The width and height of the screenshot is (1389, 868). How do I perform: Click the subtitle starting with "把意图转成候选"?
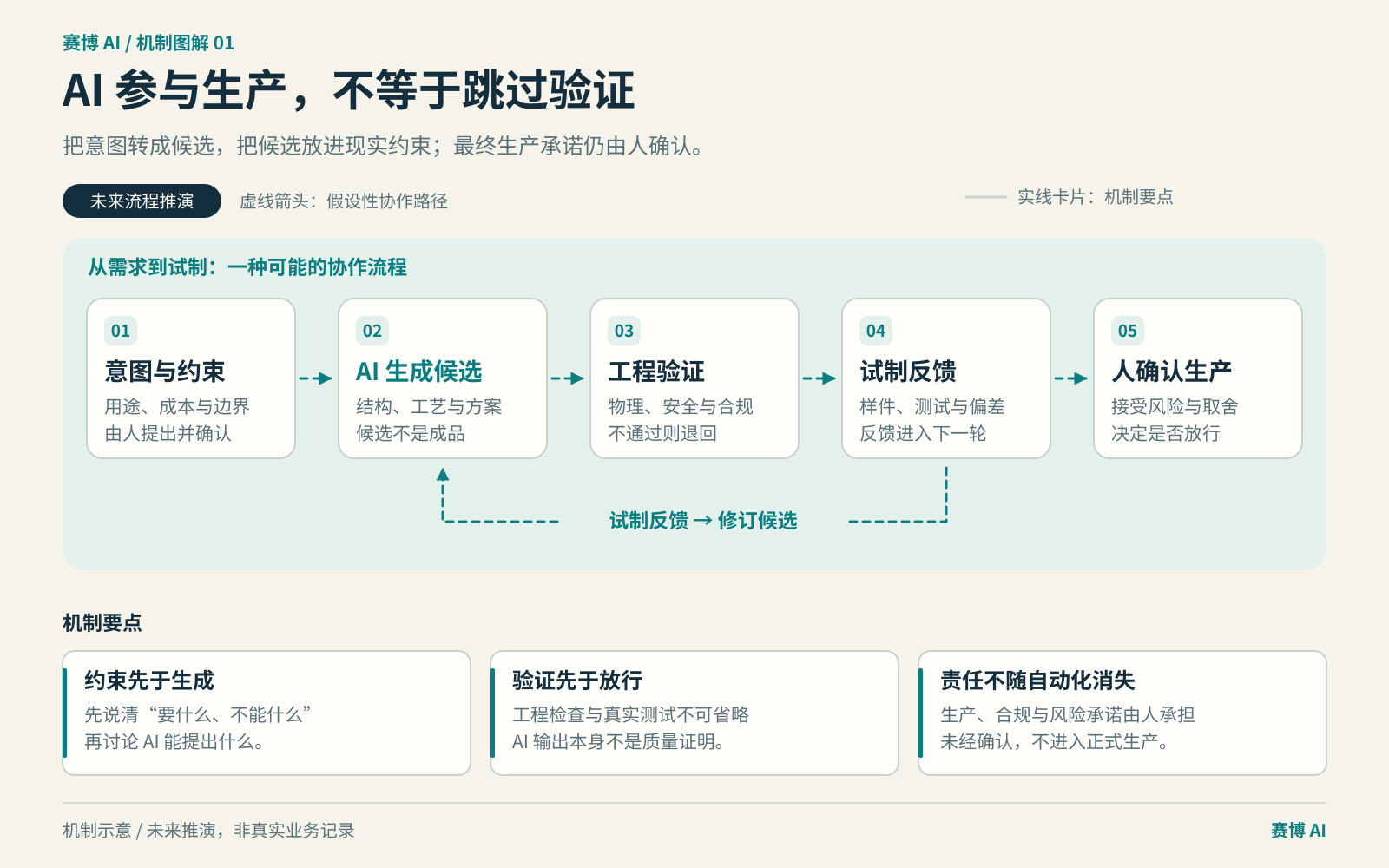click(383, 146)
